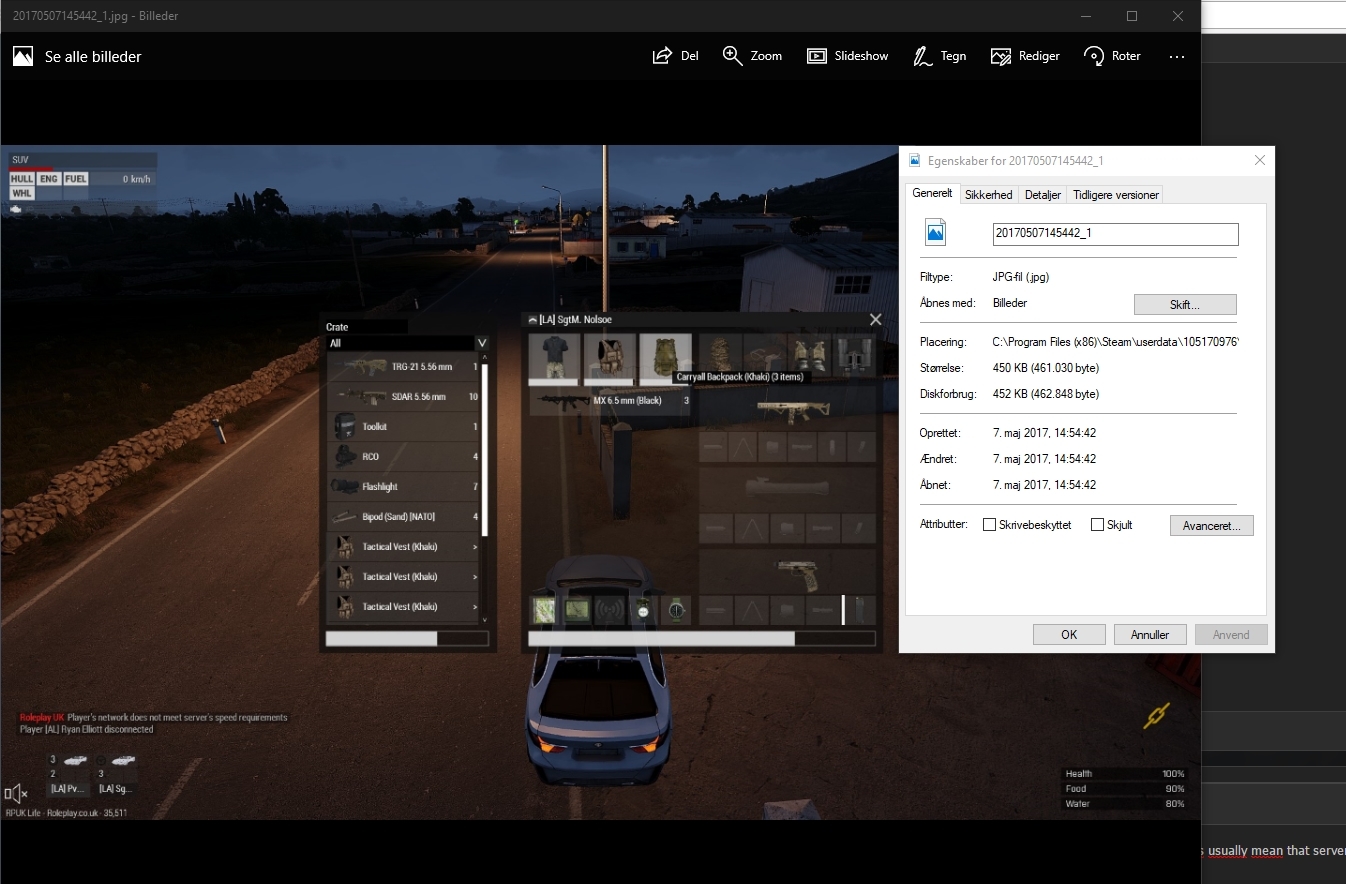Screen dimensions: 1346x884
Task: Click the scroll-down arrow of the Crate list
Action: point(485,619)
